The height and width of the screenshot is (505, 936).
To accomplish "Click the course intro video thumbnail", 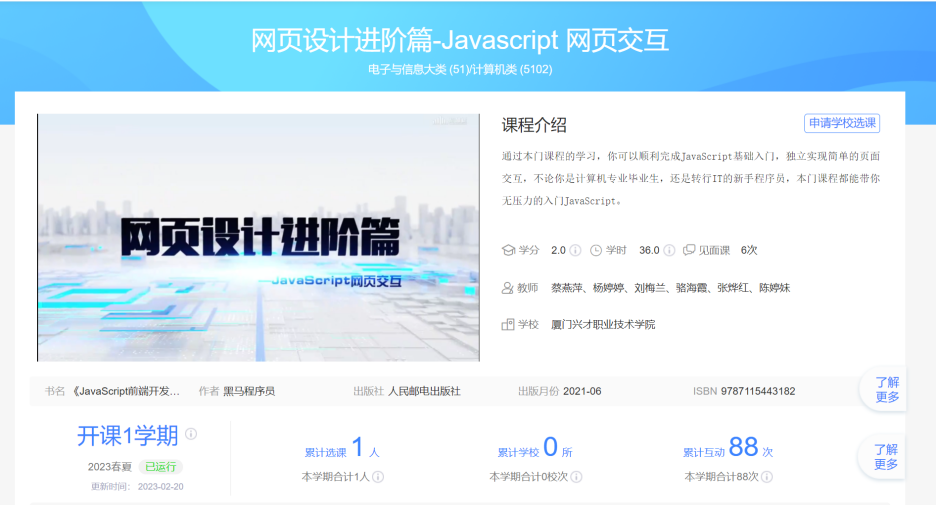I will click(x=258, y=237).
